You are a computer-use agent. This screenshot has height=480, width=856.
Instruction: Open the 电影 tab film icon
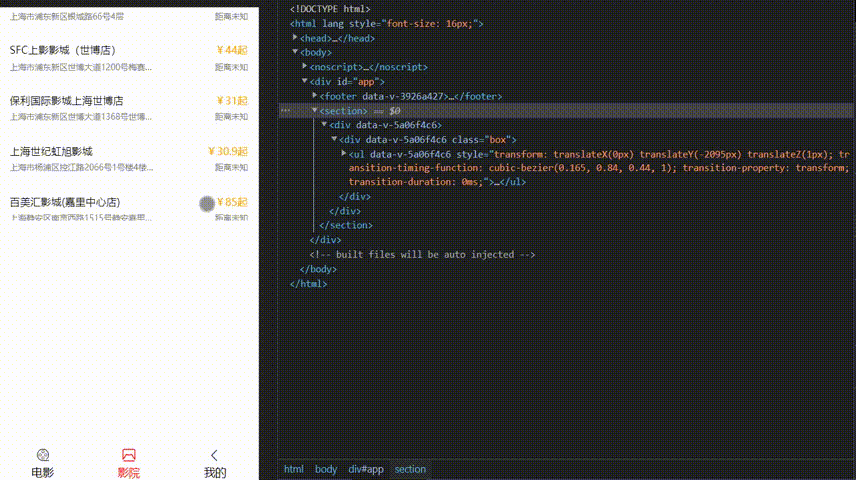[x=42, y=455]
